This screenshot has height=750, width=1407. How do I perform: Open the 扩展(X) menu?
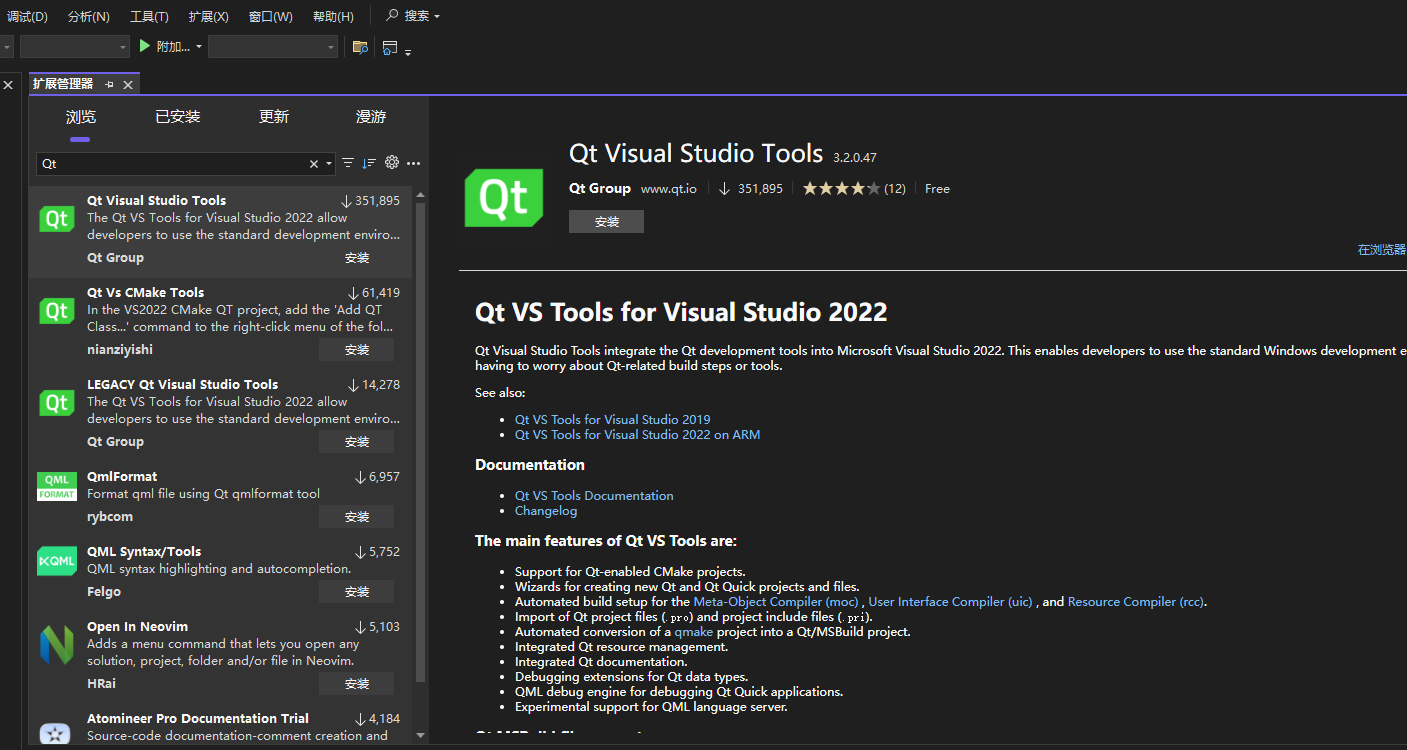click(208, 16)
